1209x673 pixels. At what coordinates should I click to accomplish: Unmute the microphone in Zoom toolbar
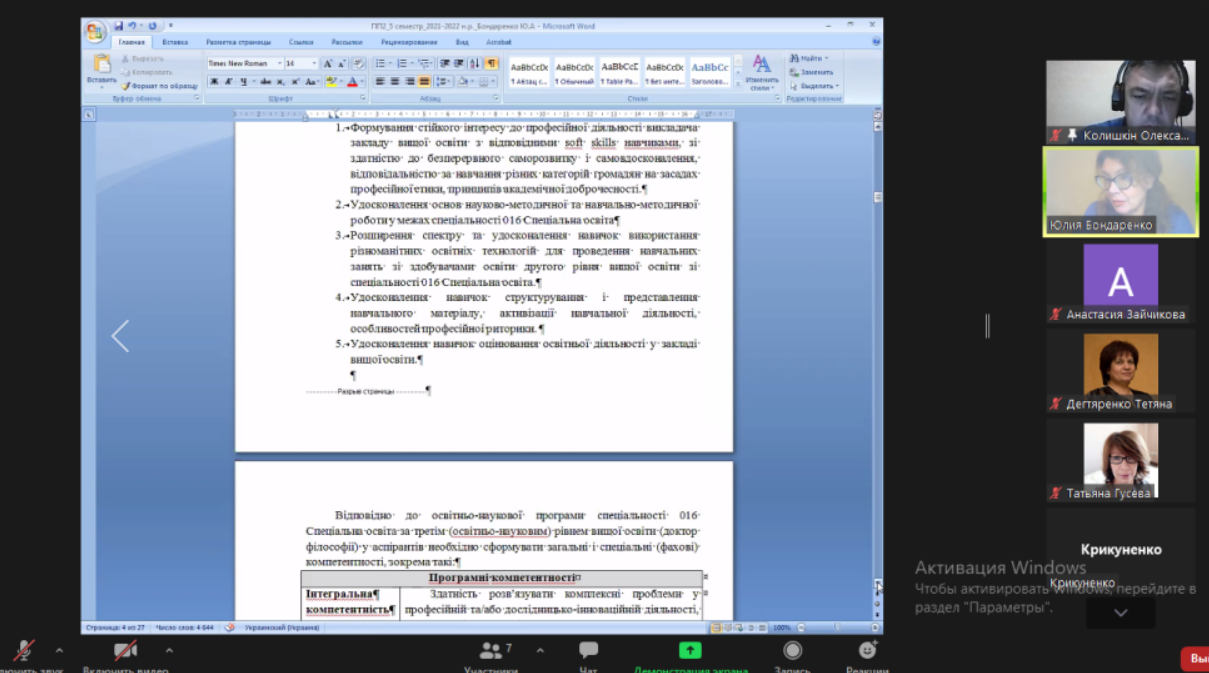[22, 651]
